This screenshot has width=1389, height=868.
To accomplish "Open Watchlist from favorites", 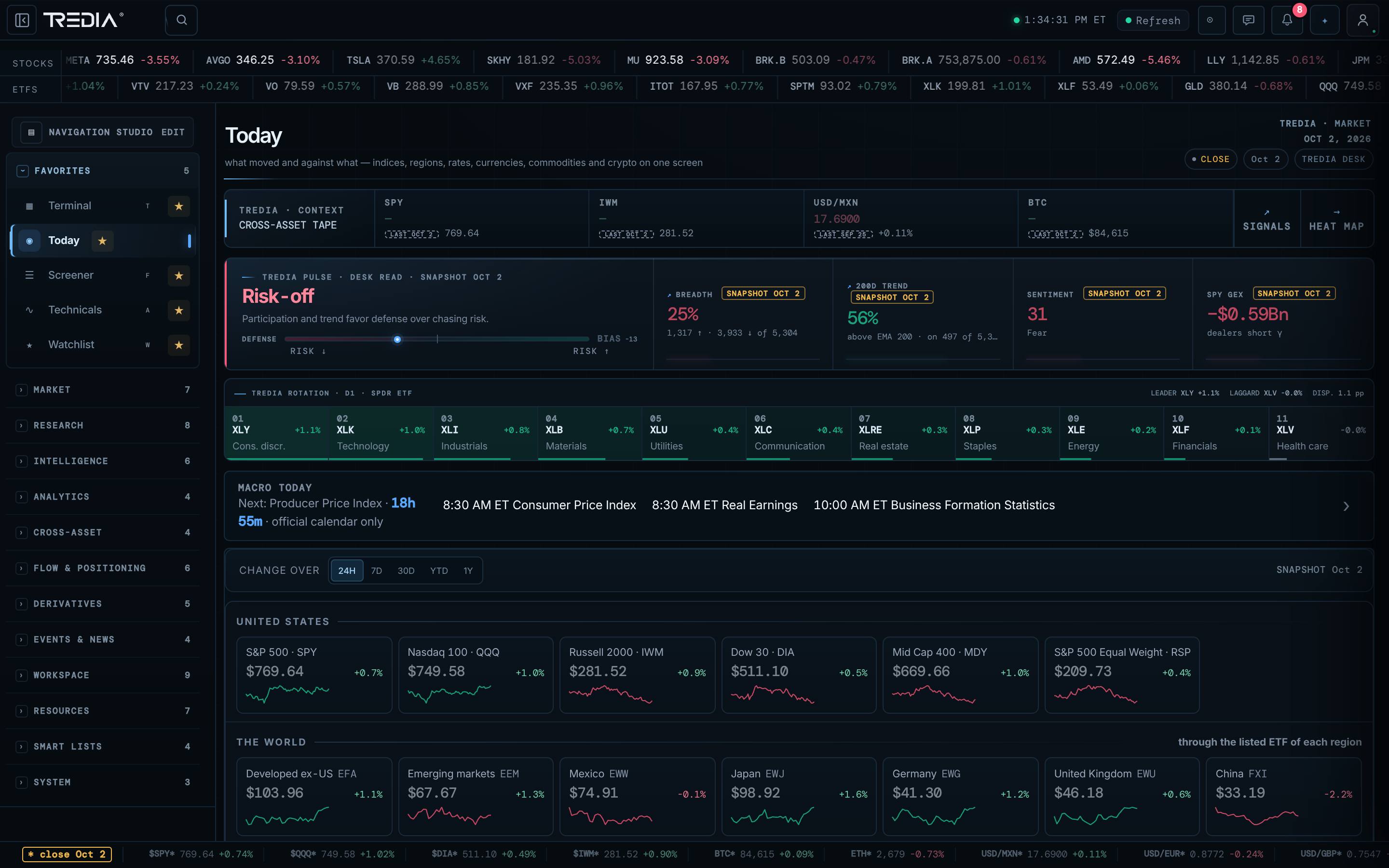I will [x=71, y=345].
